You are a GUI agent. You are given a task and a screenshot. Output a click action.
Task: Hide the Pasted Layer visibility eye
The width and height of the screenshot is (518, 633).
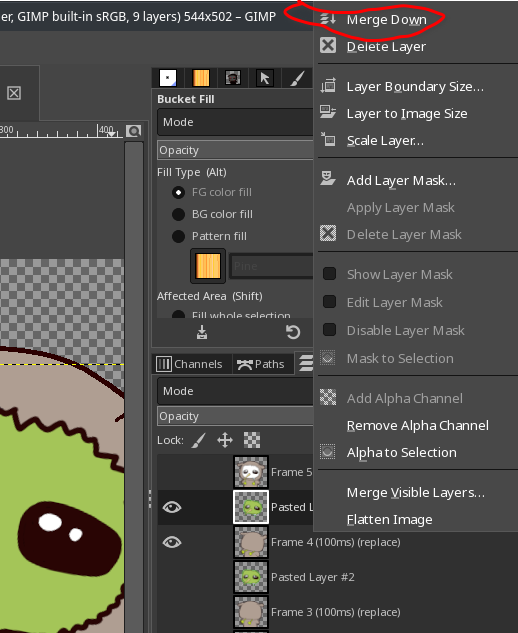172,507
